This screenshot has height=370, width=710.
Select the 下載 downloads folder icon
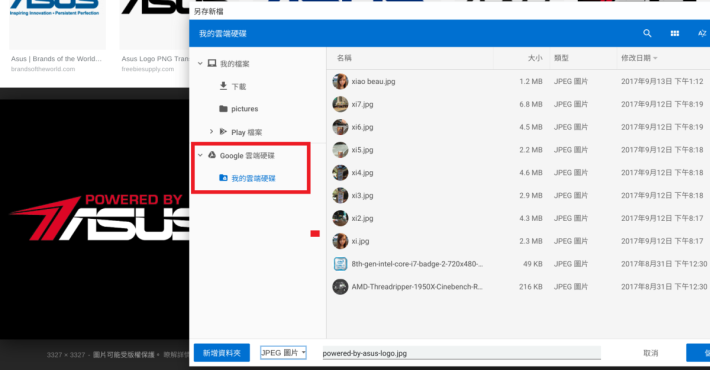223,86
